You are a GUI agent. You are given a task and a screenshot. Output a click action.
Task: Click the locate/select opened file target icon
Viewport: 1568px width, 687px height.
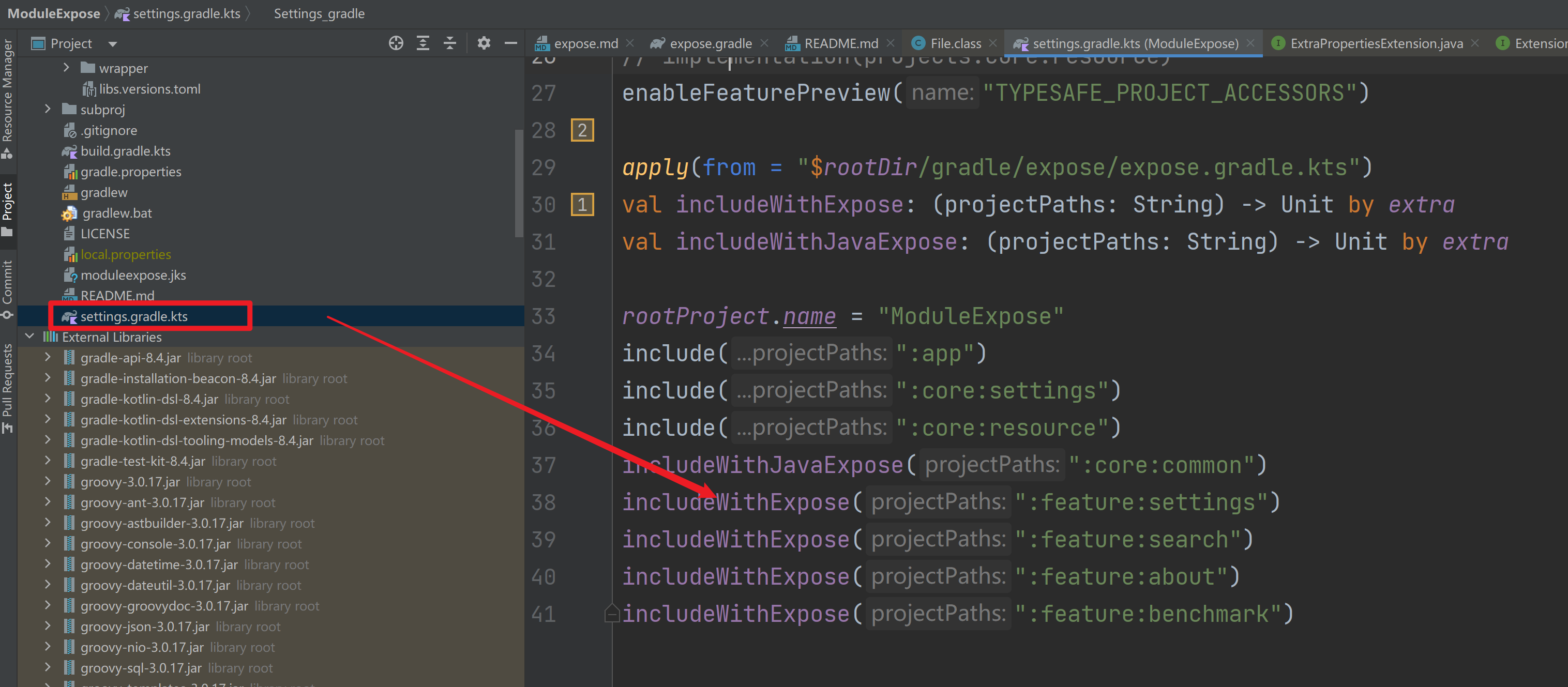tap(396, 43)
